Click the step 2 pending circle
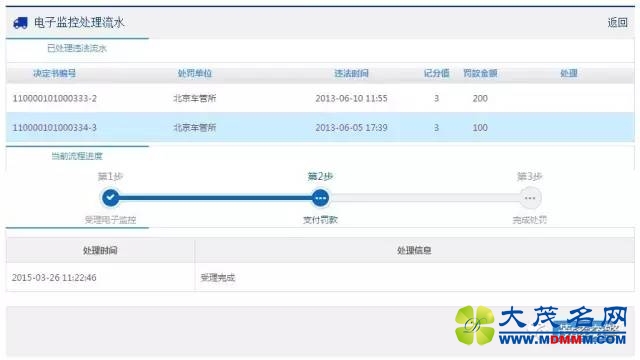 click(320, 198)
